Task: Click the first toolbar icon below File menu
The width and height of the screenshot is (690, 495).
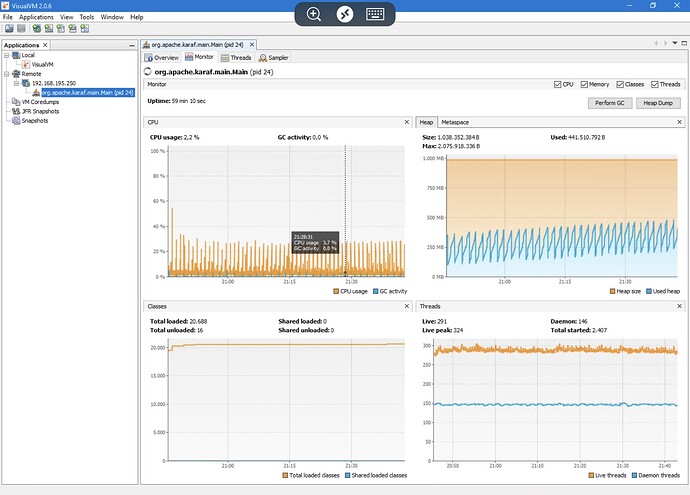Action: click(8, 29)
